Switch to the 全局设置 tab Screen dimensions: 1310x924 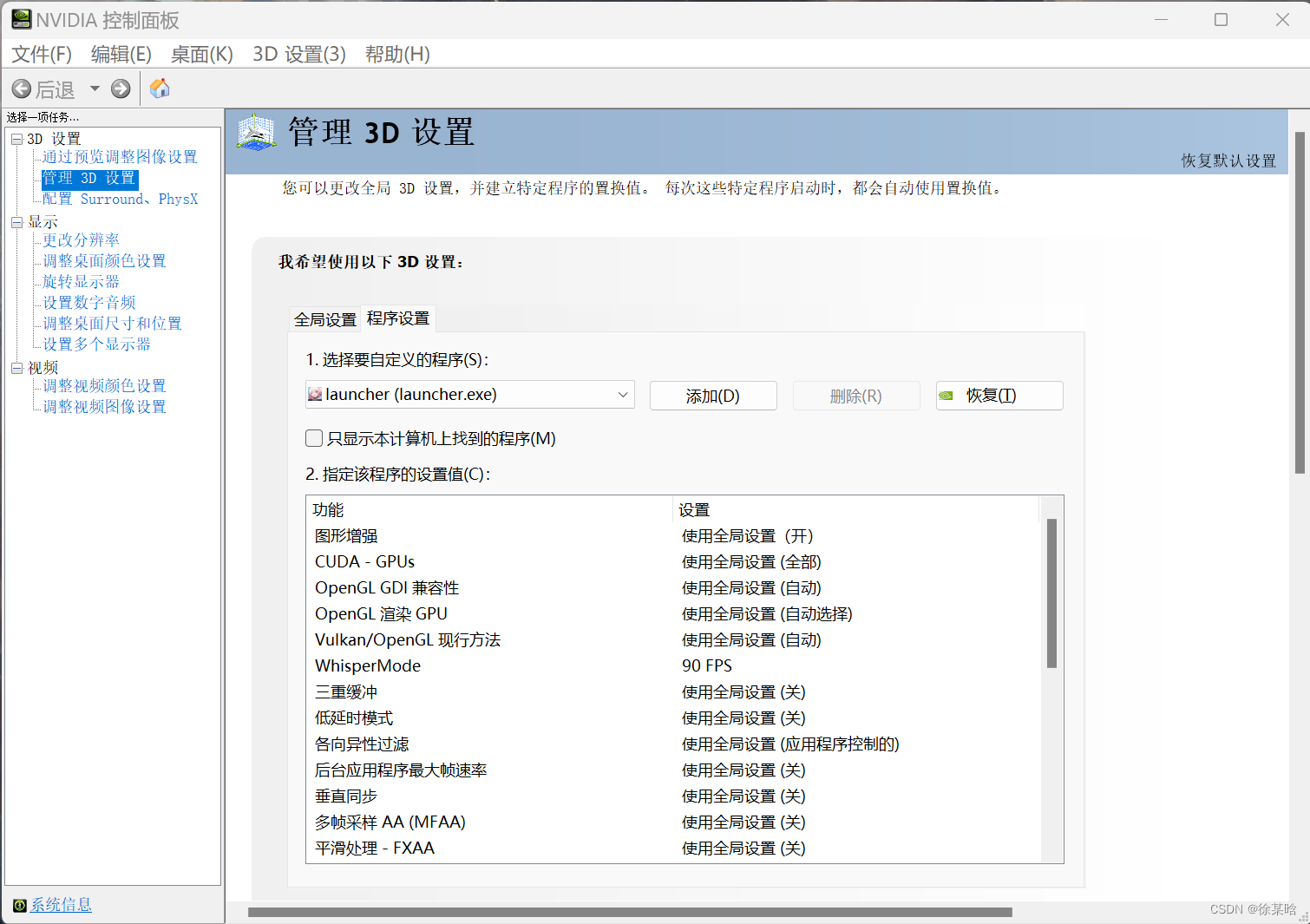coord(325,319)
